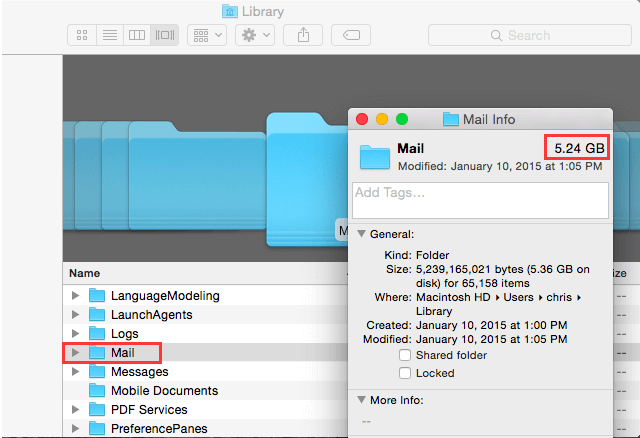640x438 pixels.
Task: Select the Mobile Documents folder icon
Action: 97,390
